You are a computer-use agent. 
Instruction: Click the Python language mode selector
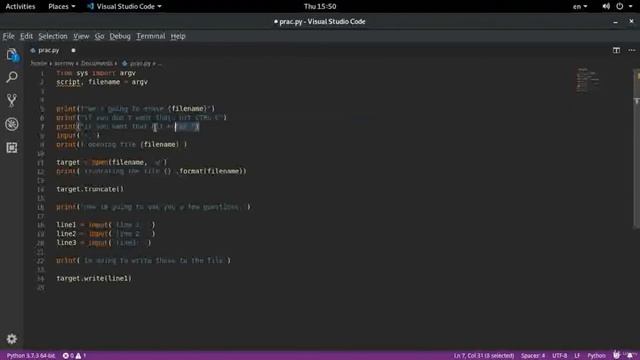point(596,356)
